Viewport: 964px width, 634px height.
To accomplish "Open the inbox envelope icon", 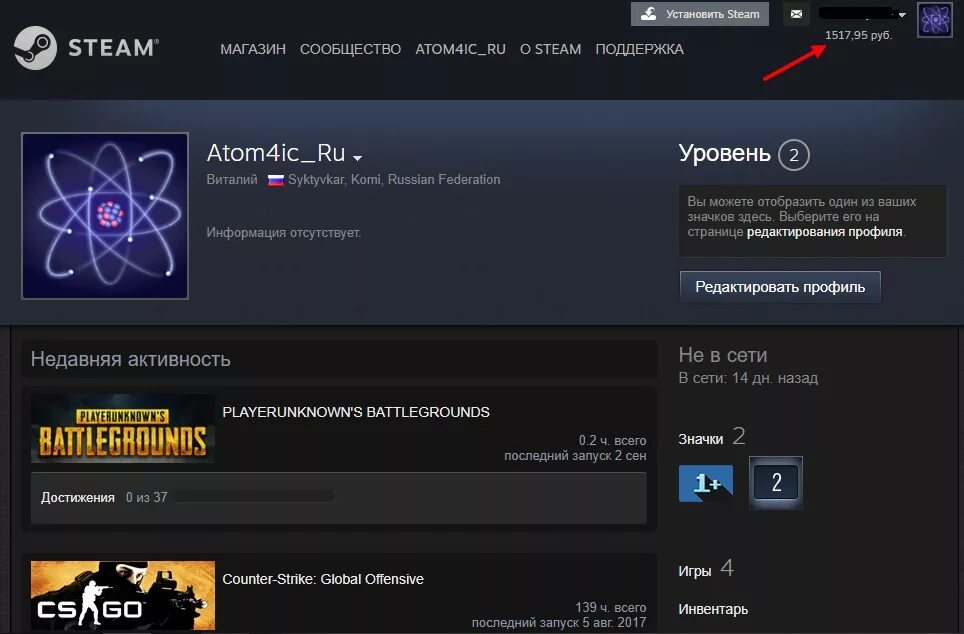I will (796, 14).
